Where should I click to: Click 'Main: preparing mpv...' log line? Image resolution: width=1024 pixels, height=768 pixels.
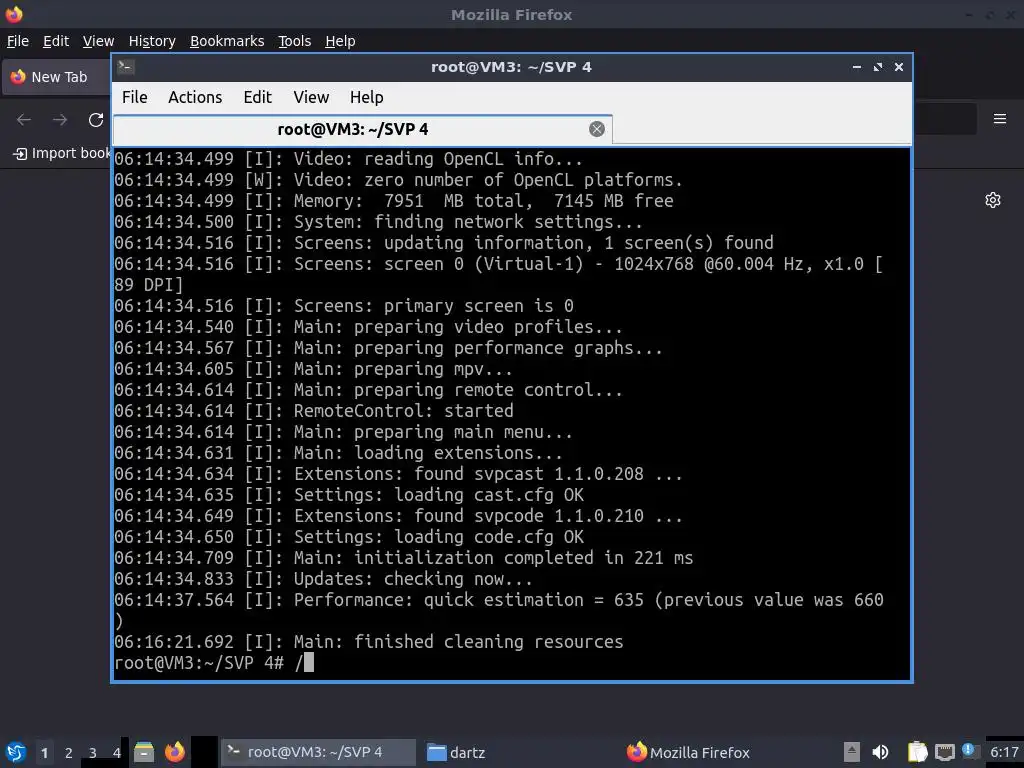313,369
